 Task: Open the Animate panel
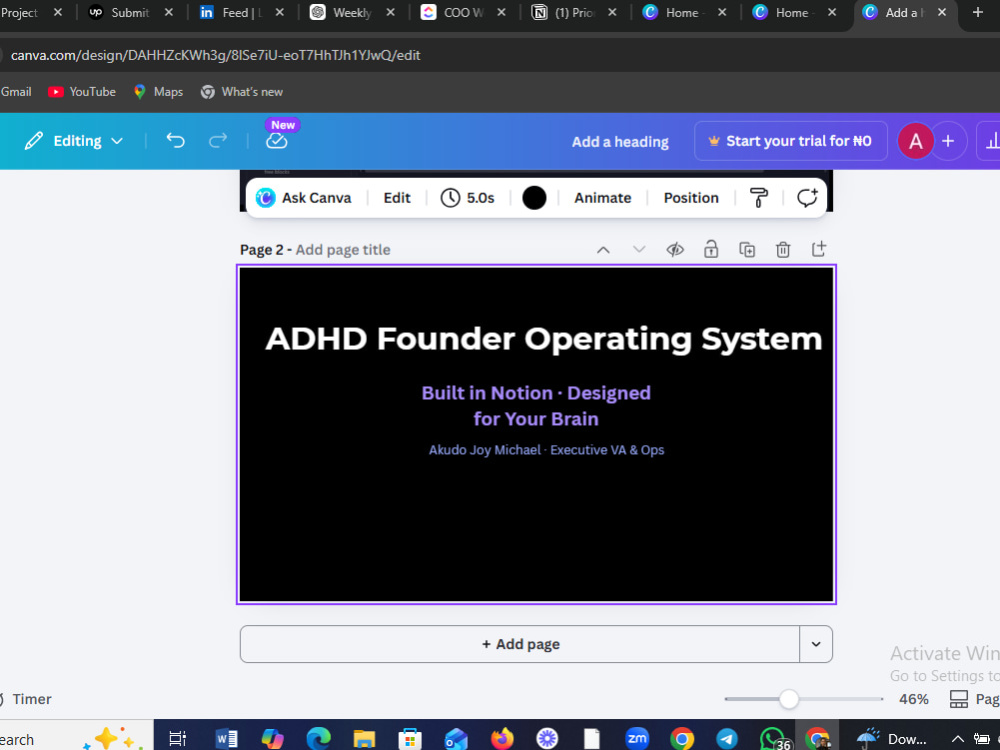[x=603, y=198]
